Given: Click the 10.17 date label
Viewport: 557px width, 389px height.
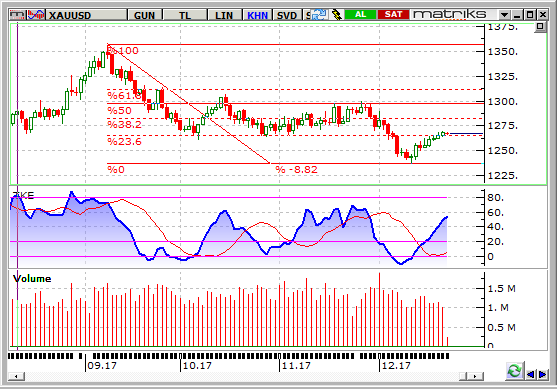Looking at the screenshot, I should point(197,366).
